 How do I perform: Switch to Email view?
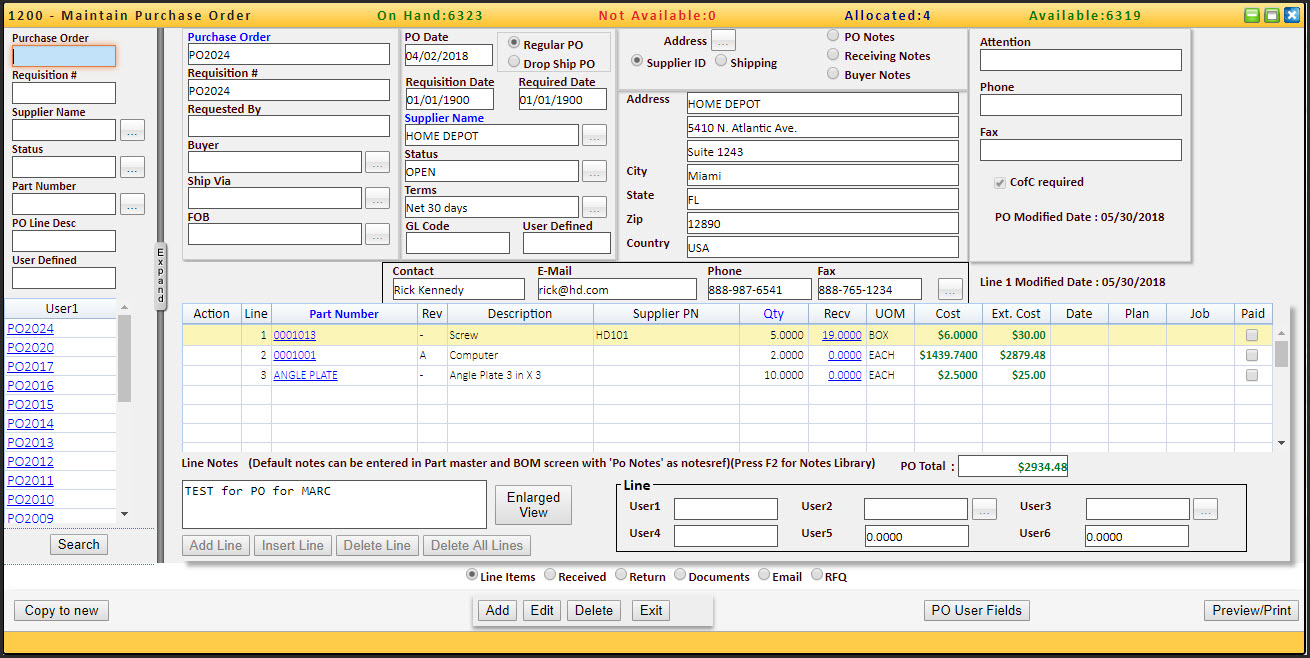point(764,575)
